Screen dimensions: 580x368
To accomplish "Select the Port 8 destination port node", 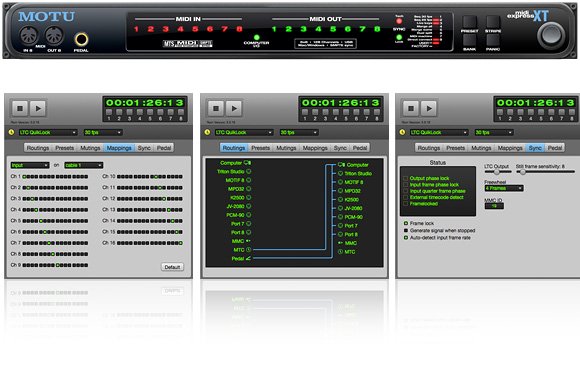I will click(x=340, y=234).
